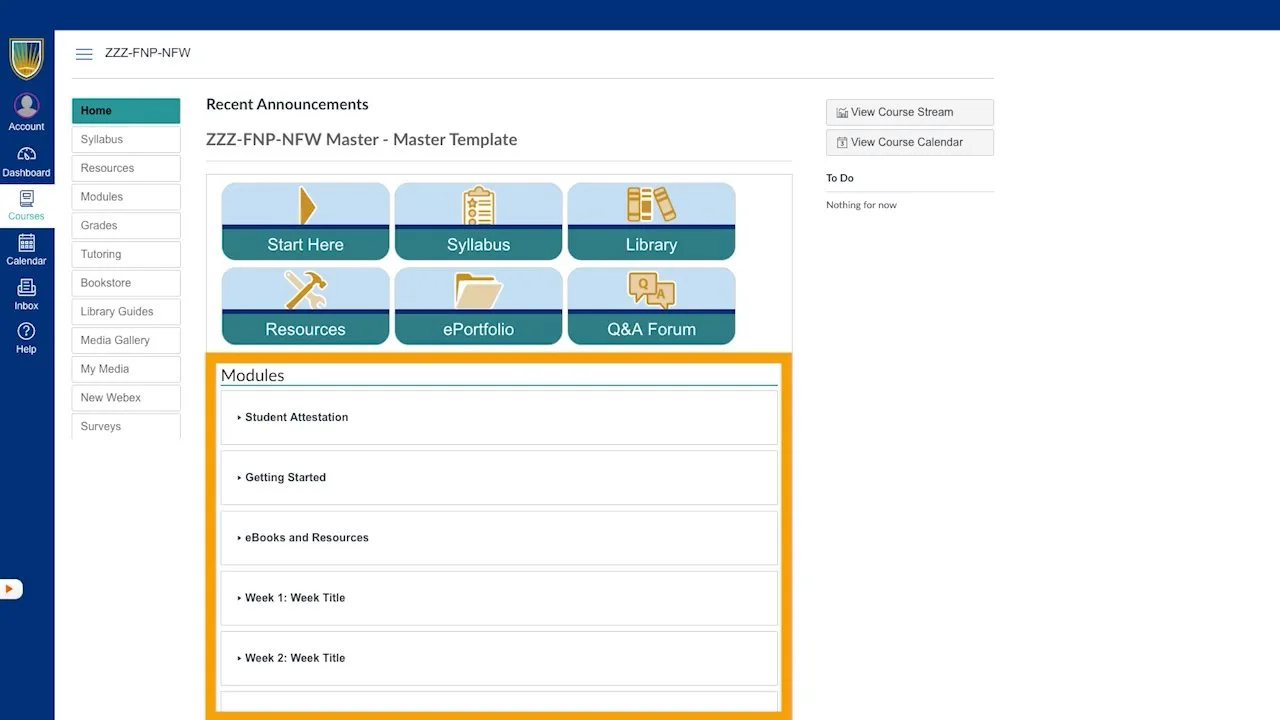Select My Media in the course menu
1280x720 pixels.
[x=126, y=369]
